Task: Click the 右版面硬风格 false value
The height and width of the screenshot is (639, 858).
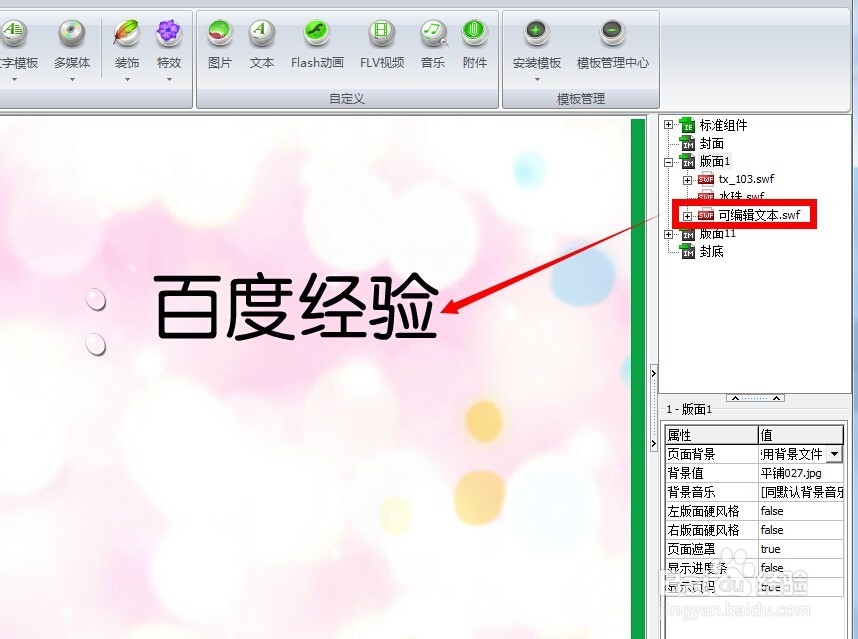Action: click(801, 530)
